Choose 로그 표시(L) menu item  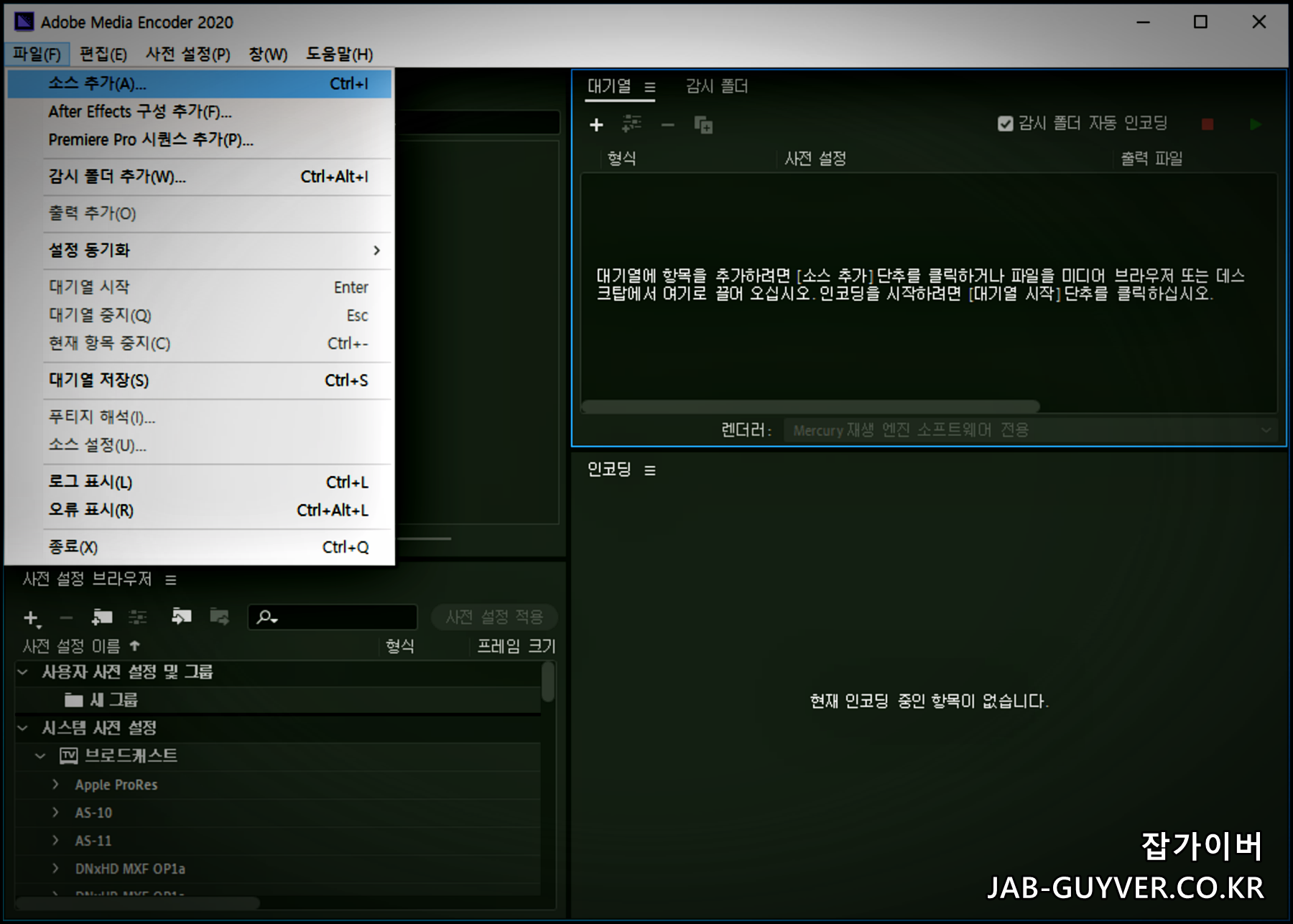point(200,482)
